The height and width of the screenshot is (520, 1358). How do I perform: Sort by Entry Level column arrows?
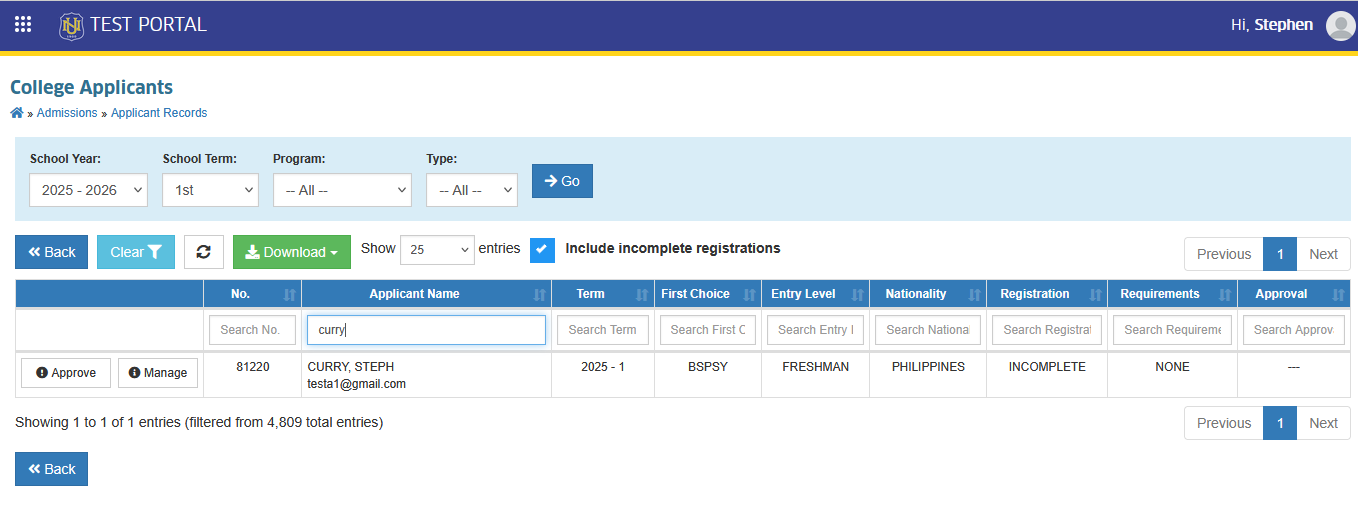pos(857,294)
